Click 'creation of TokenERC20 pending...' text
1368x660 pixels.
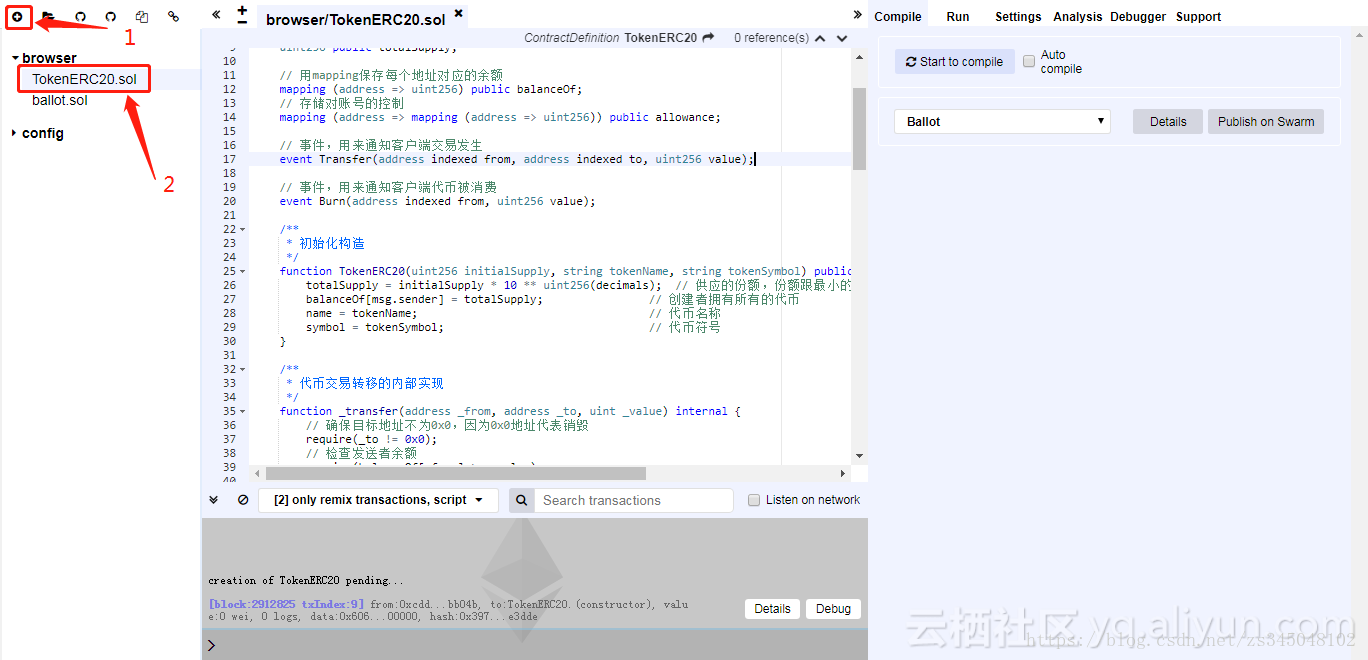306,580
